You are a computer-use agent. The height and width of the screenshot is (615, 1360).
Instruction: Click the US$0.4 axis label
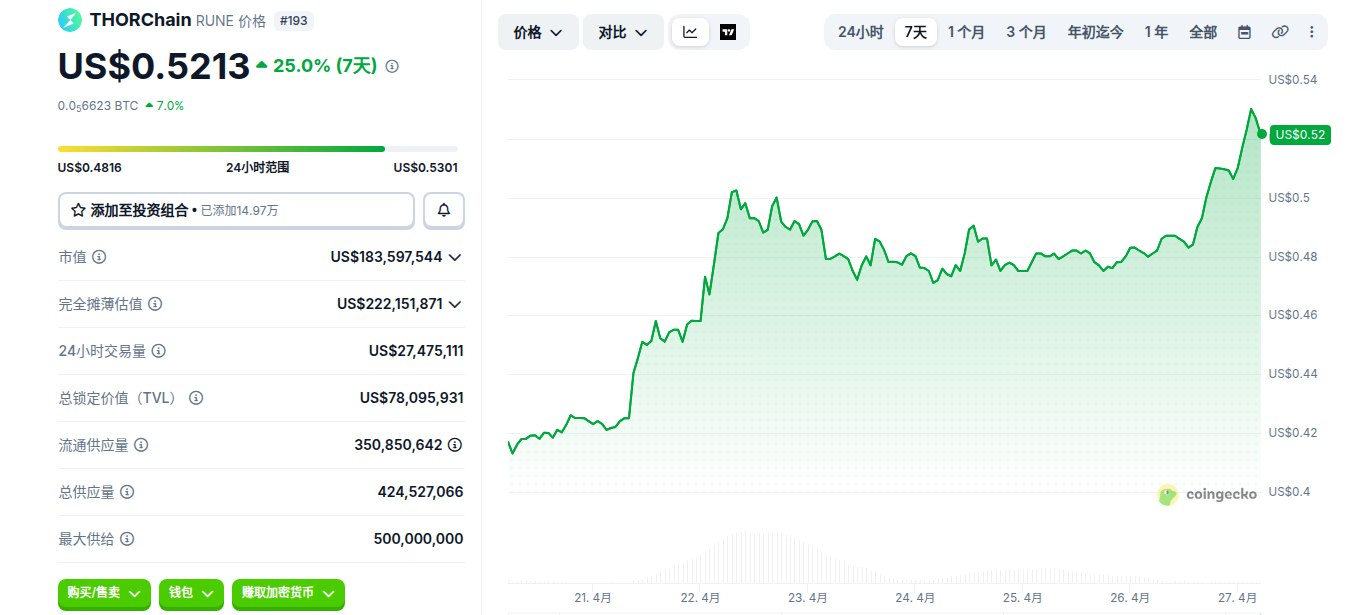pyautogui.click(x=1290, y=491)
